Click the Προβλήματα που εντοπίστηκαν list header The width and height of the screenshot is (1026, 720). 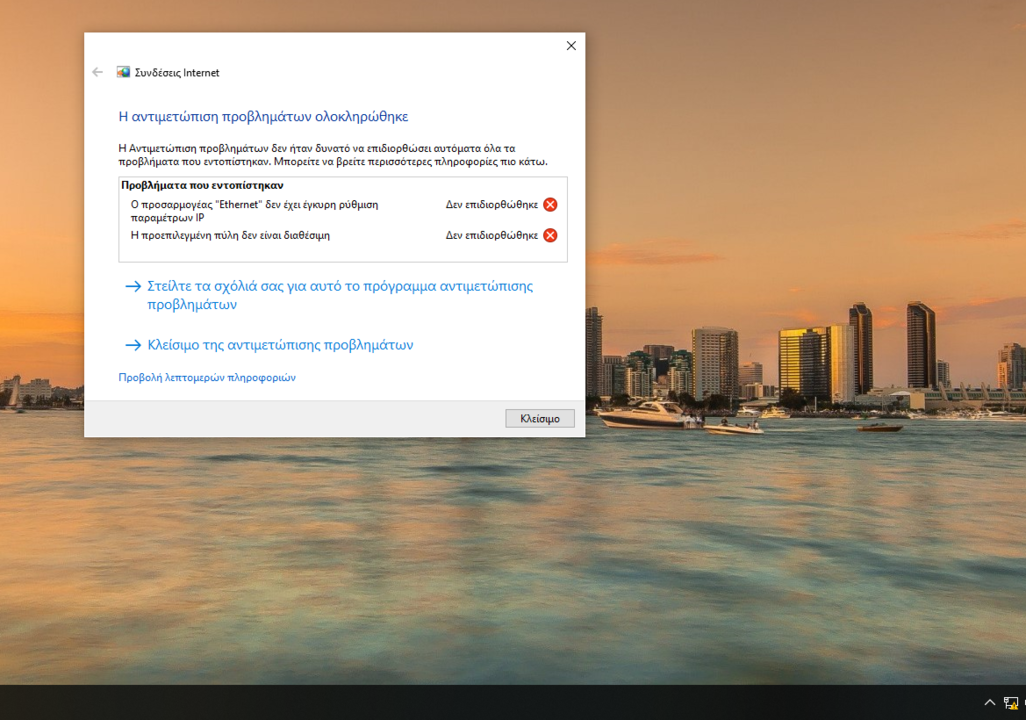coord(202,186)
